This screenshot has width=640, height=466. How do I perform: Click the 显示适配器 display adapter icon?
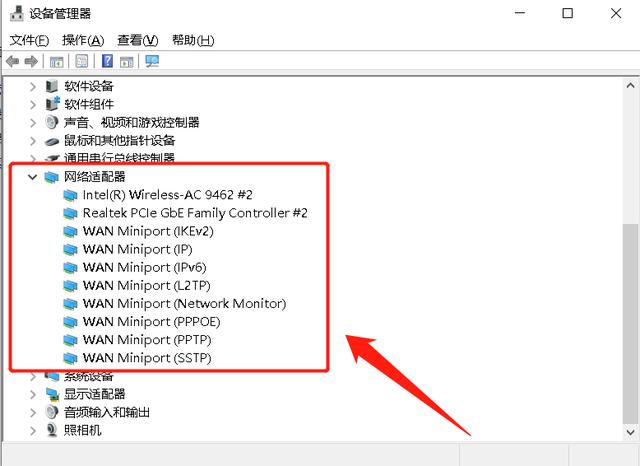pos(52,394)
